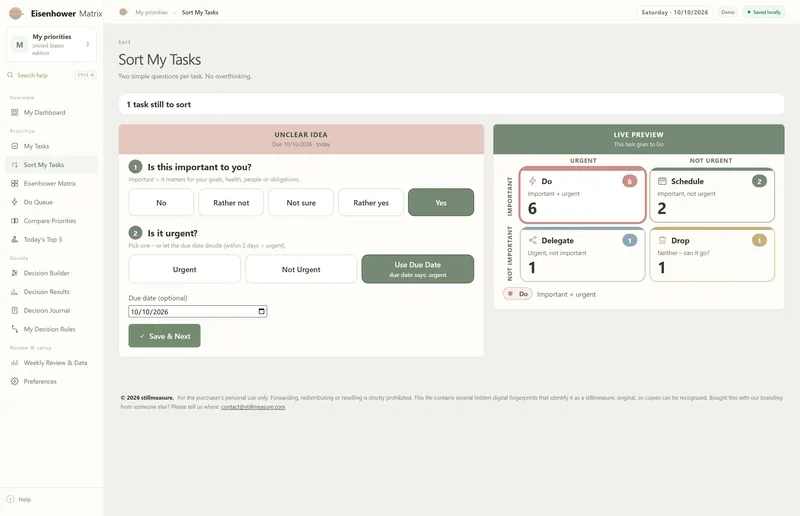Click the Decision Builder icon

point(14,273)
